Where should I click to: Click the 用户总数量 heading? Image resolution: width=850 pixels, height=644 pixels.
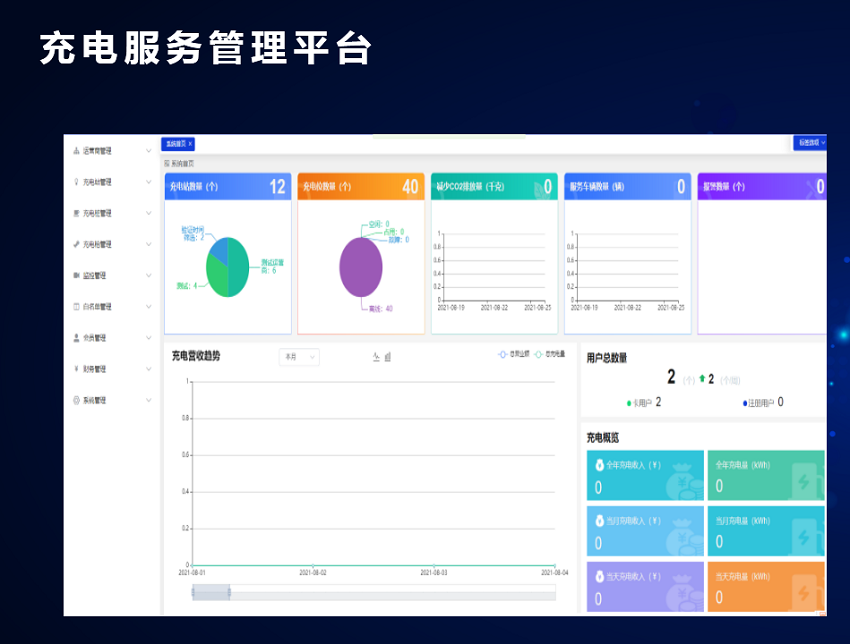point(607,358)
